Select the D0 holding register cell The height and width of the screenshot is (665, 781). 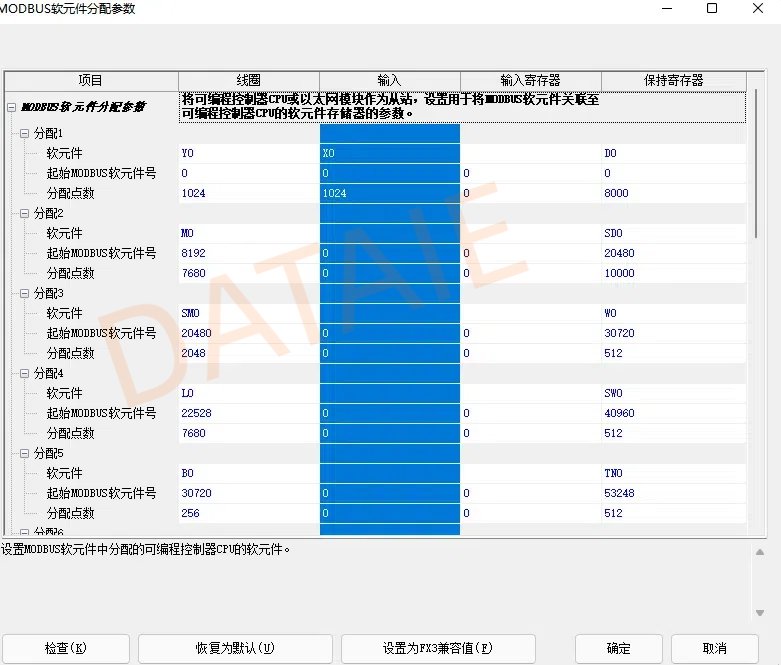click(x=674, y=153)
